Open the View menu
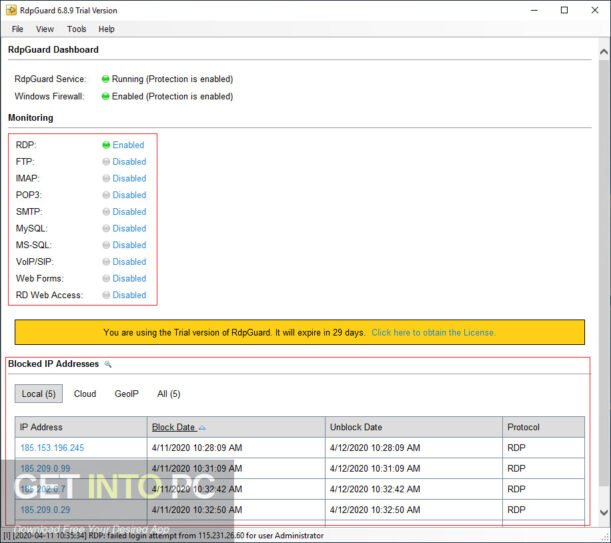Viewport: 611px width, 543px height. (x=45, y=29)
